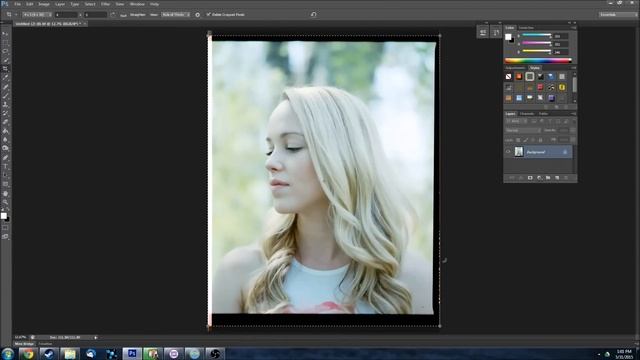Click the rainbow color spectrum ramp
This screenshot has height=360, width=640.
(x=538, y=61)
